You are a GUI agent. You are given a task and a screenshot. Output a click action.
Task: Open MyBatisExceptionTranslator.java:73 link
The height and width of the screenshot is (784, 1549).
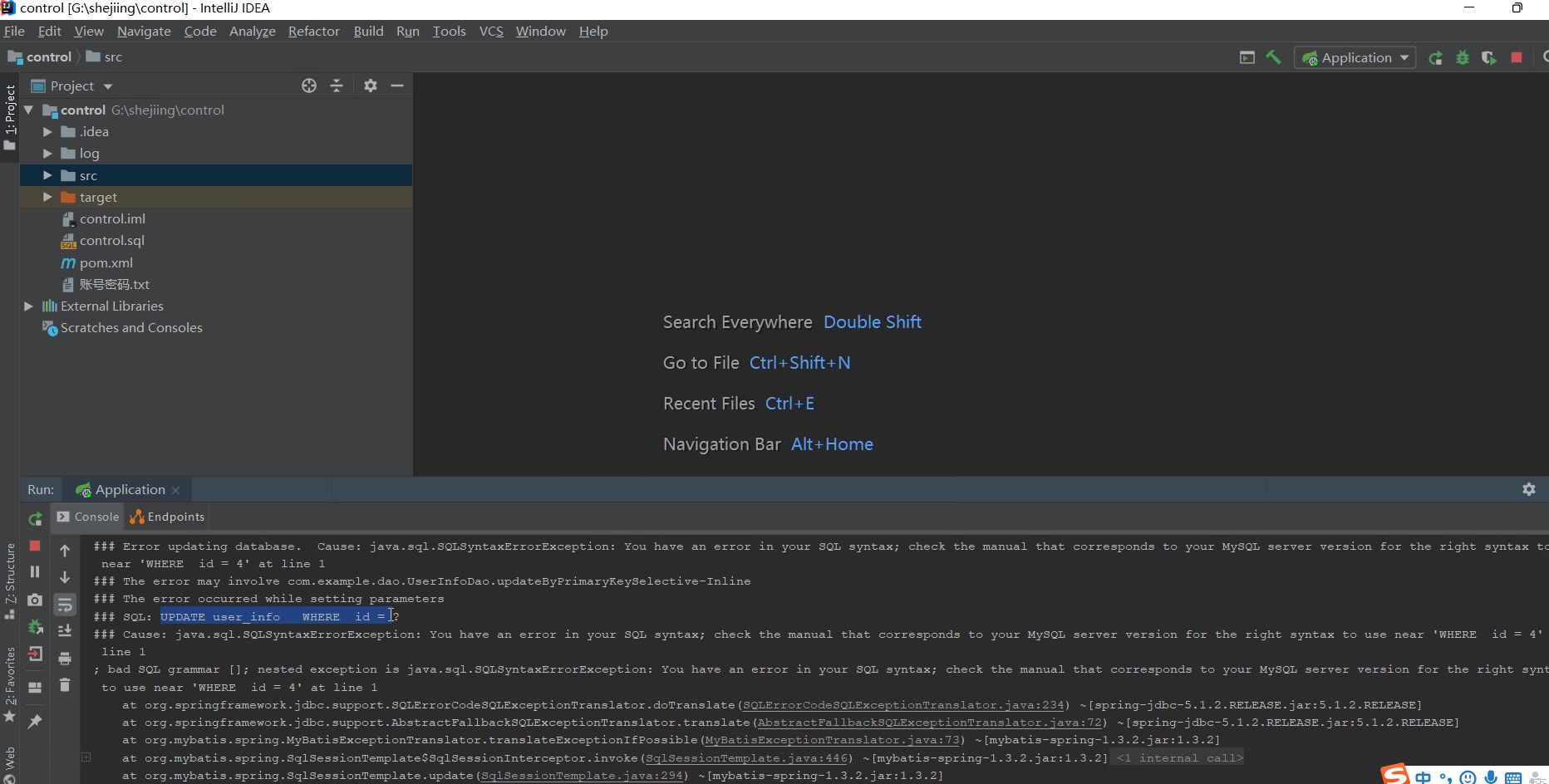[833, 740]
